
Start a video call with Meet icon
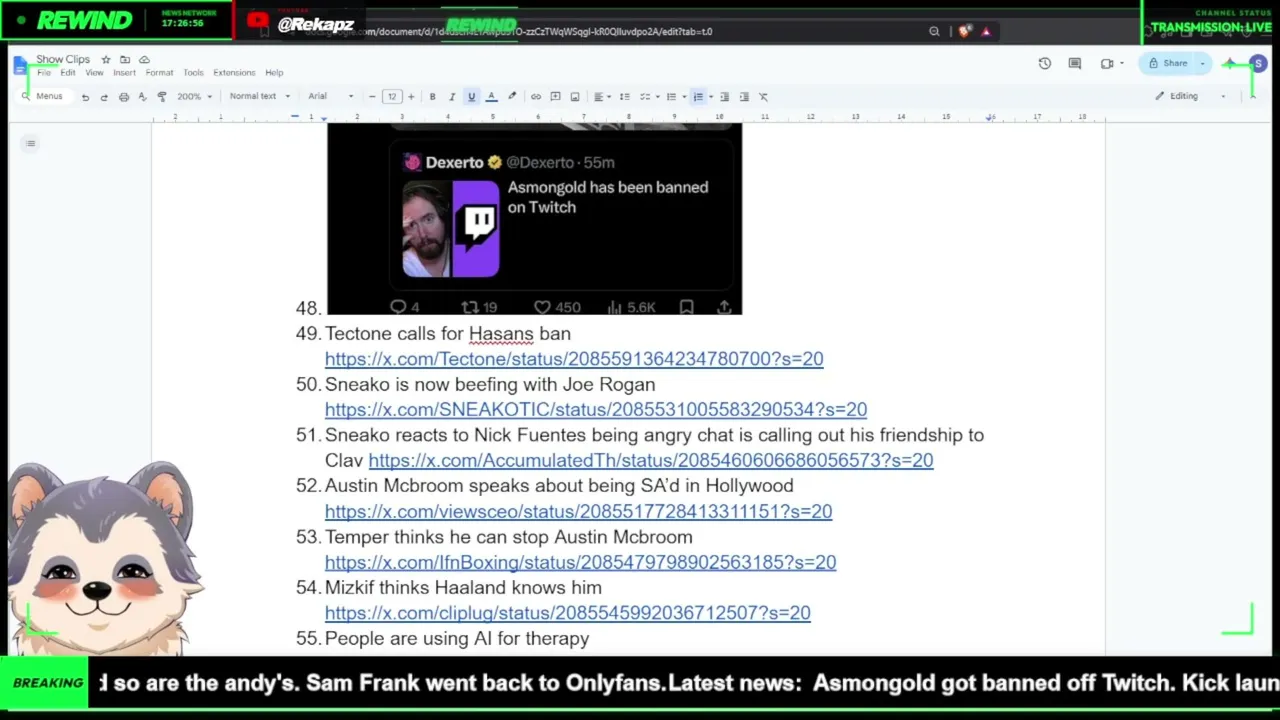pyautogui.click(x=1108, y=63)
